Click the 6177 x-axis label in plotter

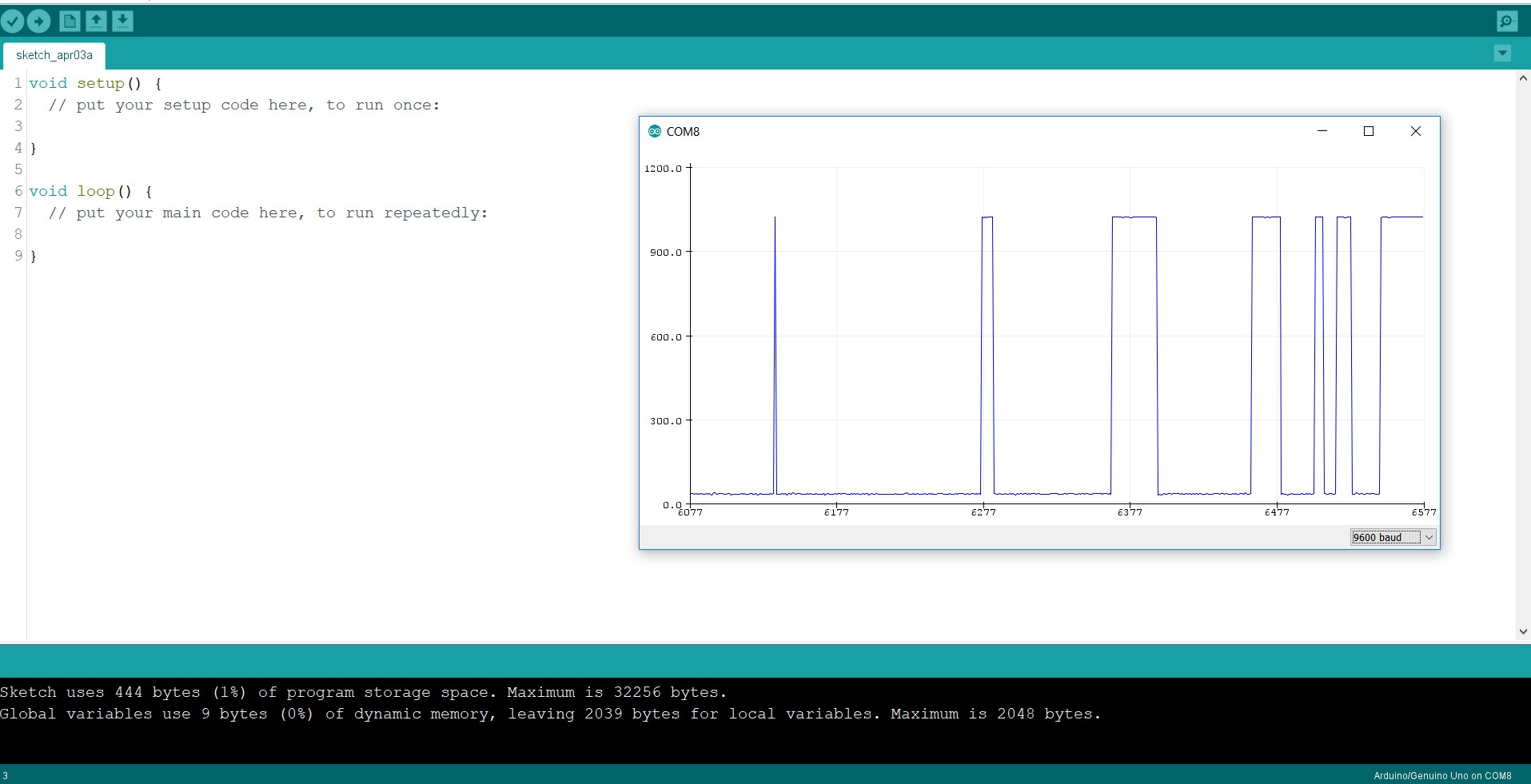pyautogui.click(x=836, y=512)
